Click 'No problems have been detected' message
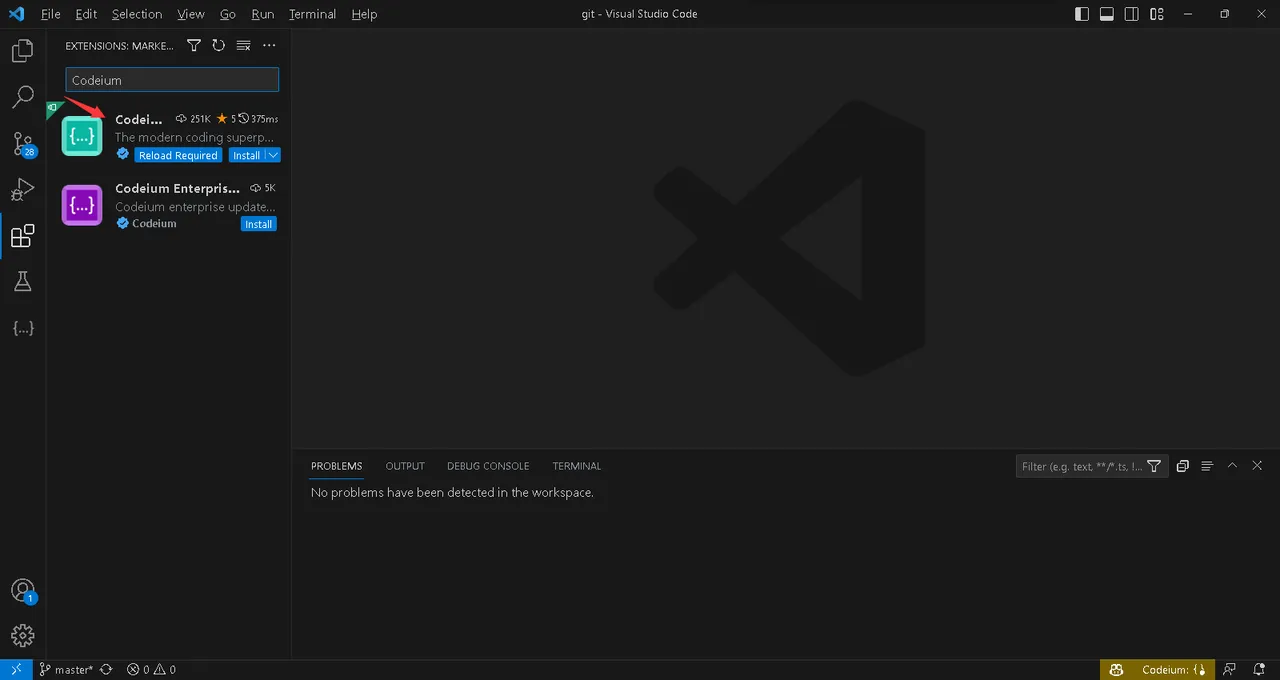Screen dimensions: 1280x680 tap(452, 492)
